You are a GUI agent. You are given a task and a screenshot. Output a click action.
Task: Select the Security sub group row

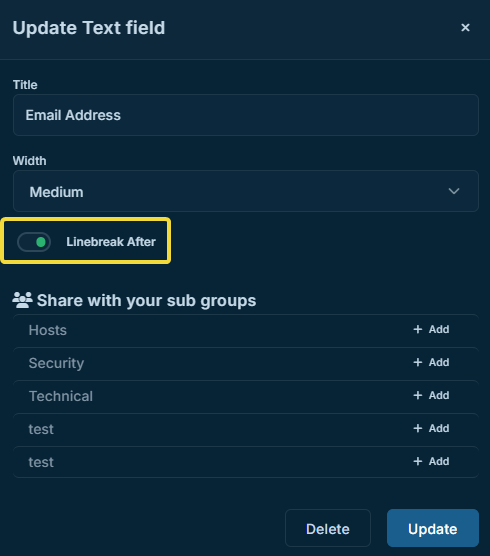click(x=246, y=363)
